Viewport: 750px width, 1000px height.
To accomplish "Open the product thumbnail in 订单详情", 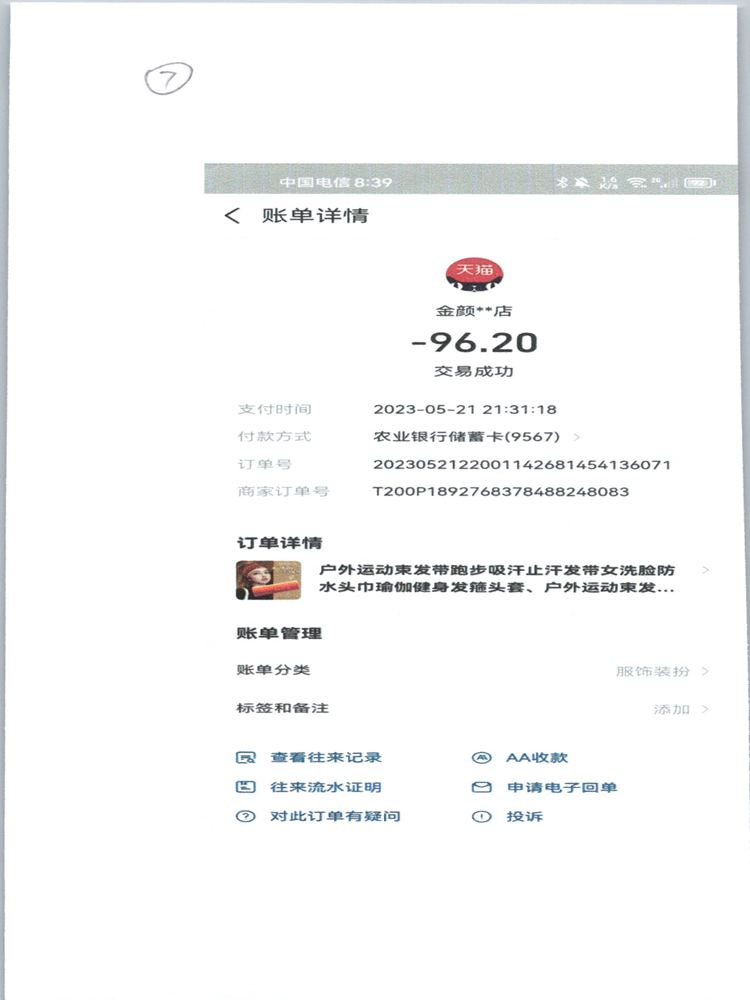I will coord(268,580).
